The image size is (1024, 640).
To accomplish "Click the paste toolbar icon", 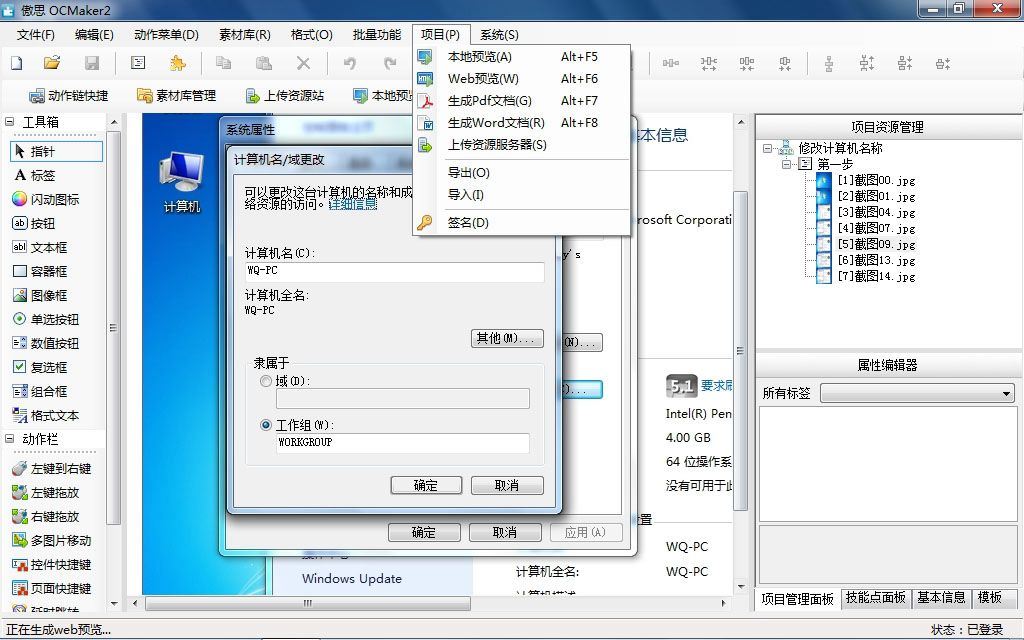I will tap(264, 63).
